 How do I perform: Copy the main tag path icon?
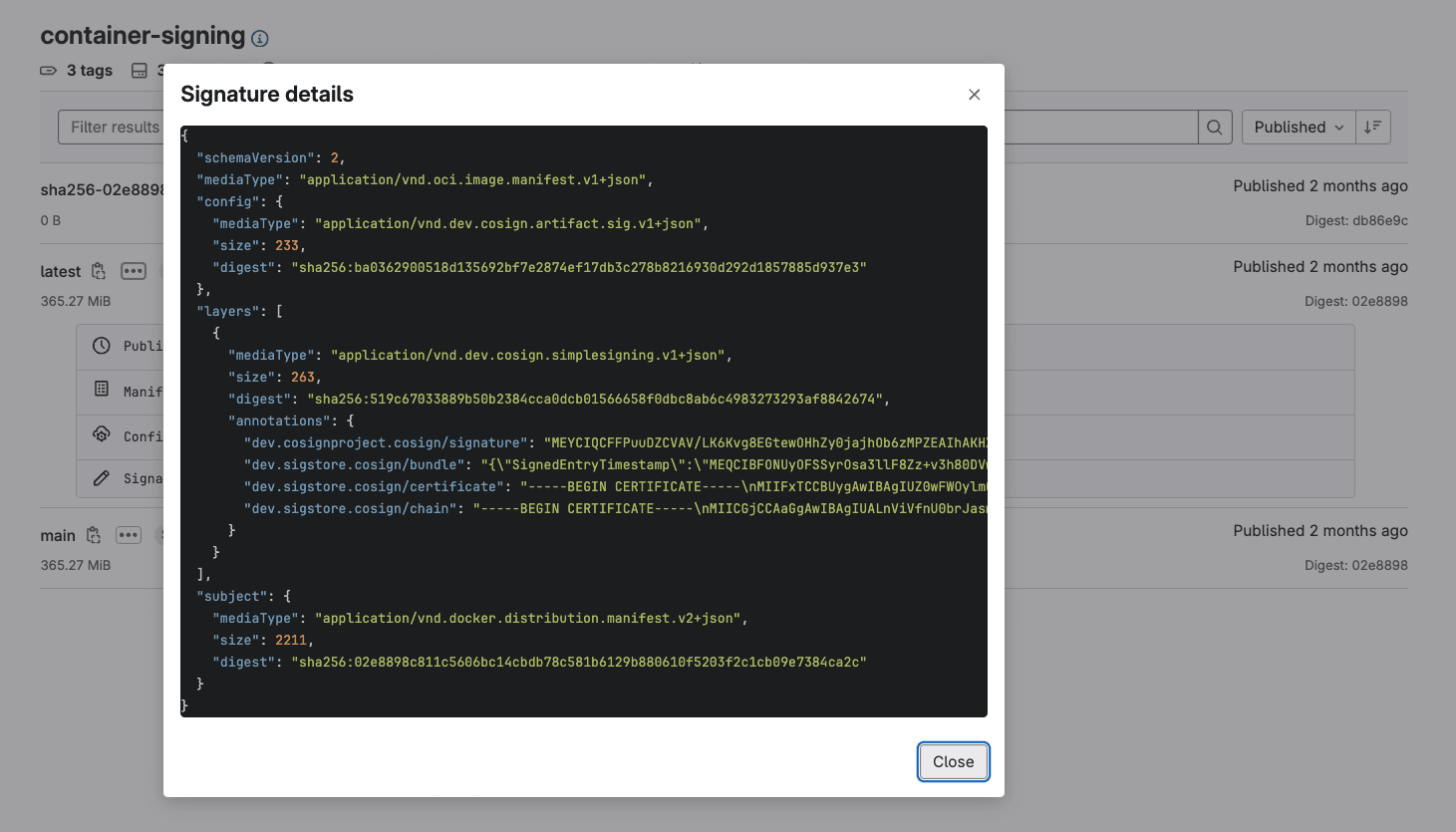[94, 535]
